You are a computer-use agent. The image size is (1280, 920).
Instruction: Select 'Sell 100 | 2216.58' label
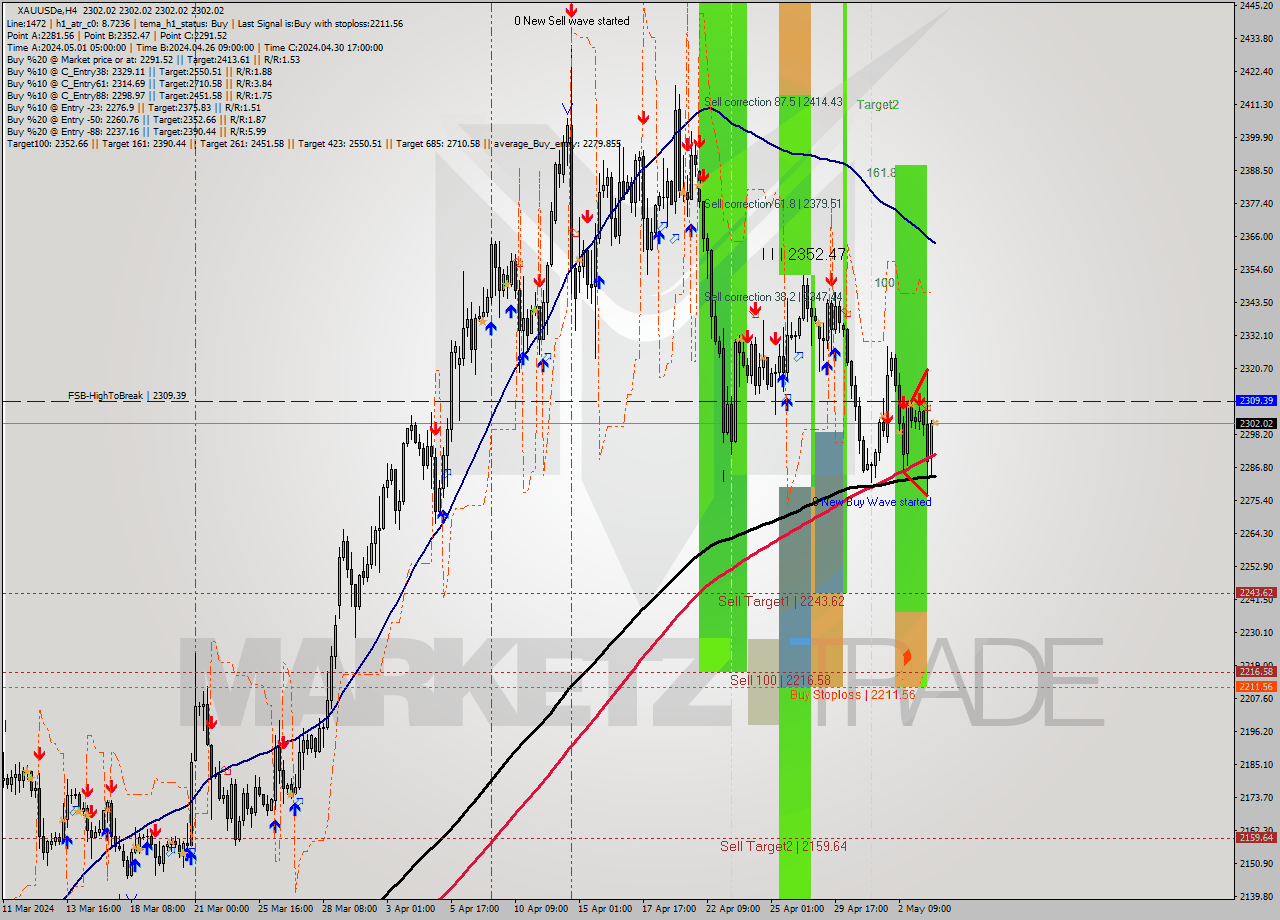pos(780,680)
